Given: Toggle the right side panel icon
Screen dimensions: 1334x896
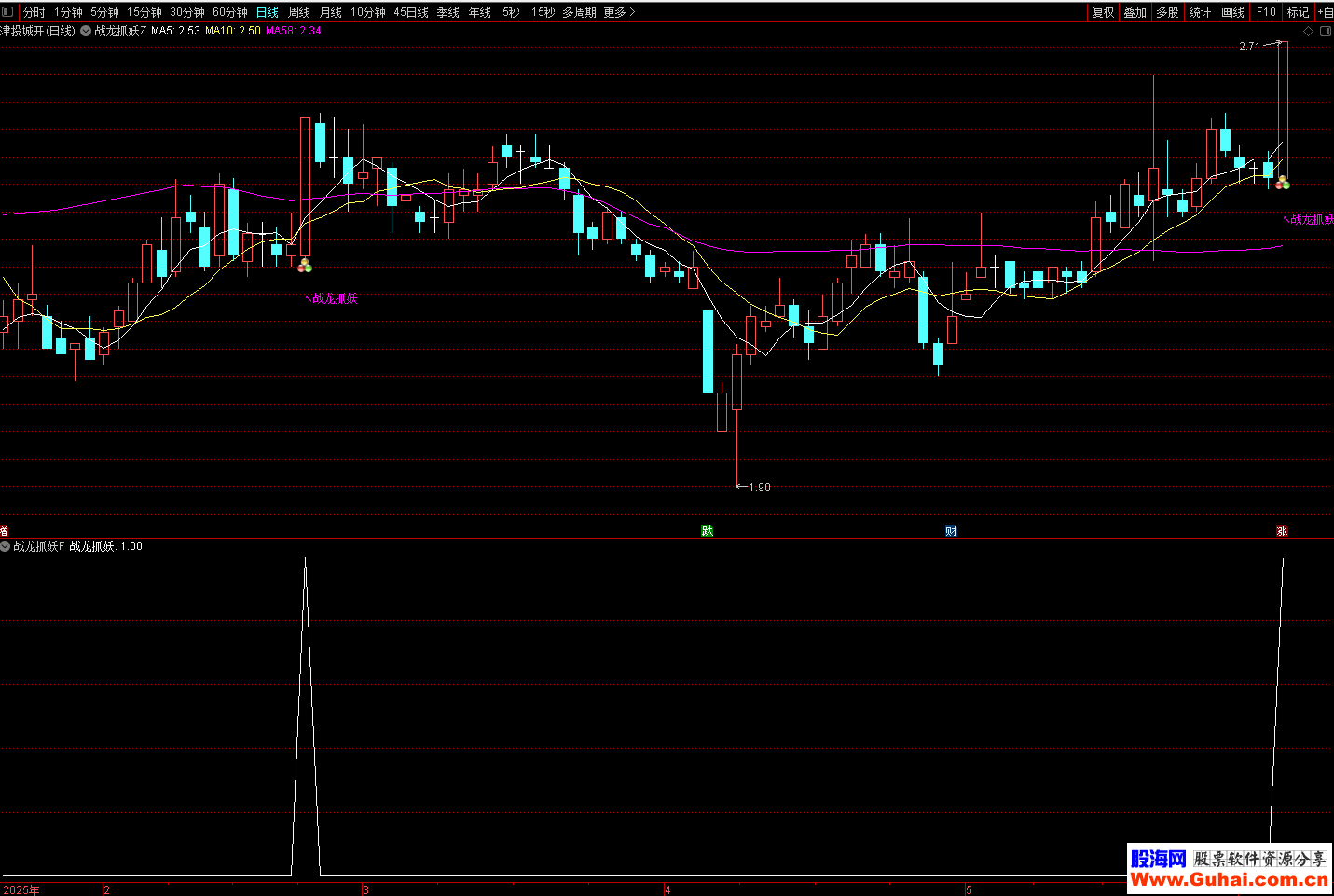Looking at the screenshot, I should pyautogui.click(x=1326, y=31).
